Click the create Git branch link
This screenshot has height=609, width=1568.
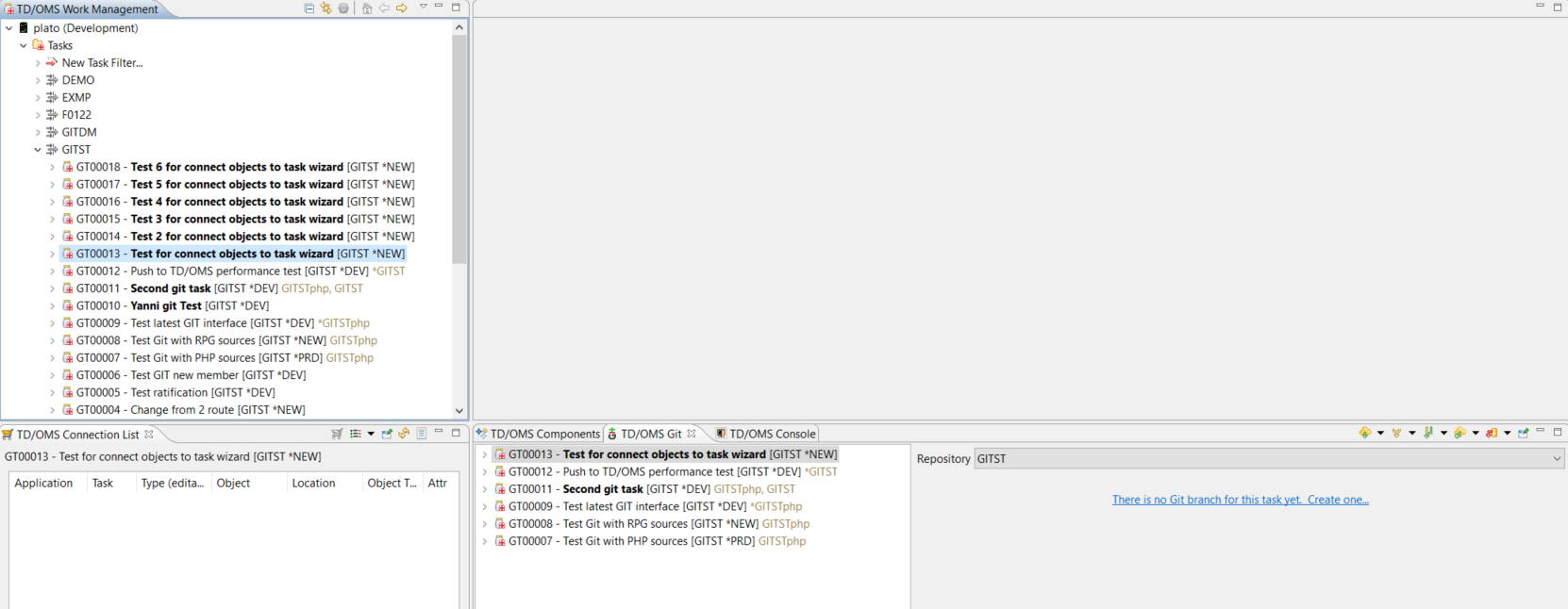(x=1240, y=500)
